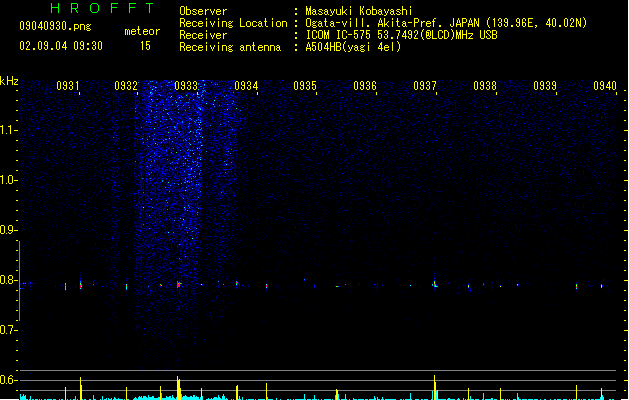Click the 0936 time marker
The width and height of the screenshot is (629, 400).
pos(365,86)
